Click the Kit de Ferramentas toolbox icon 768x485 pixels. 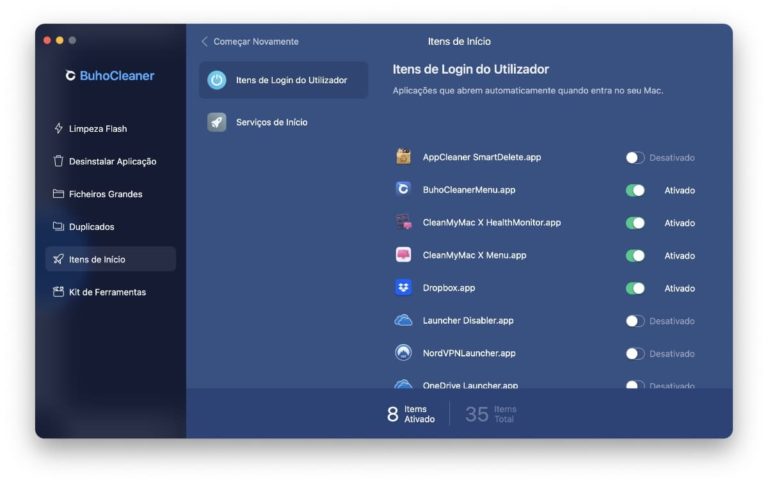click(58, 292)
